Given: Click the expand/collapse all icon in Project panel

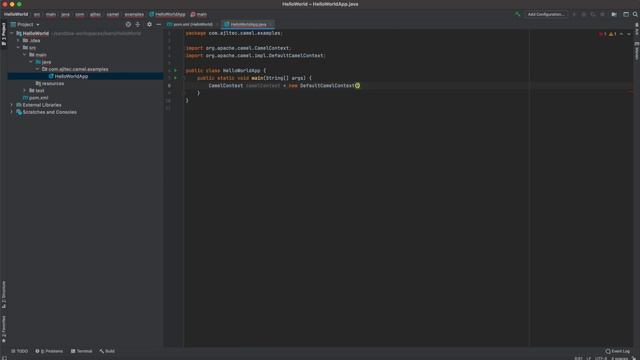Looking at the screenshot, I should (x=138, y=24).
